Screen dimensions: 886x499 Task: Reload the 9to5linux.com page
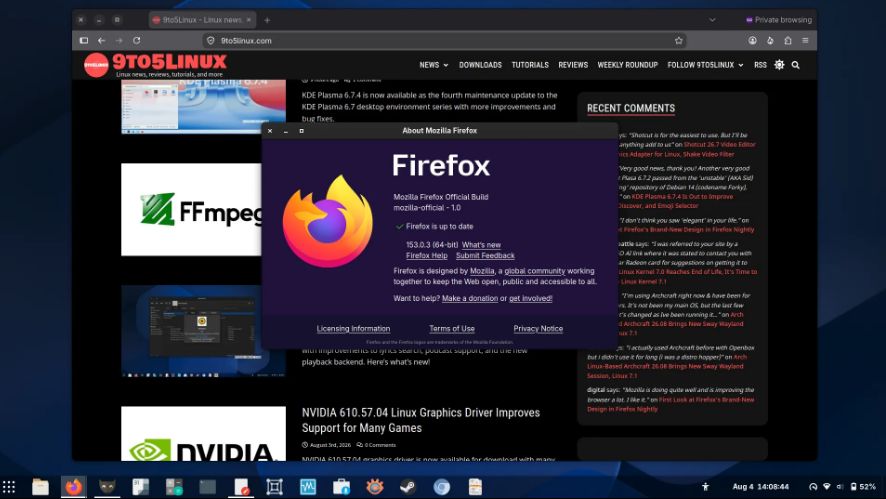[x=137, y=41]
